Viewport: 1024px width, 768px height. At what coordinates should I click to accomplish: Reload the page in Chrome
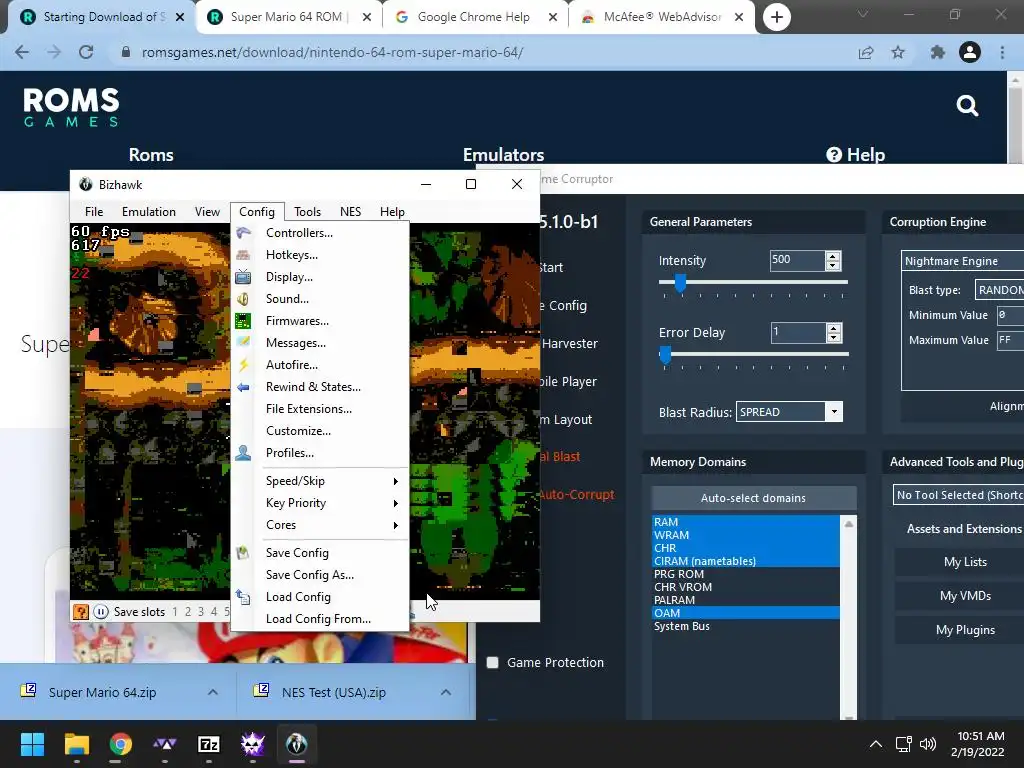click(x=86, y=52)
